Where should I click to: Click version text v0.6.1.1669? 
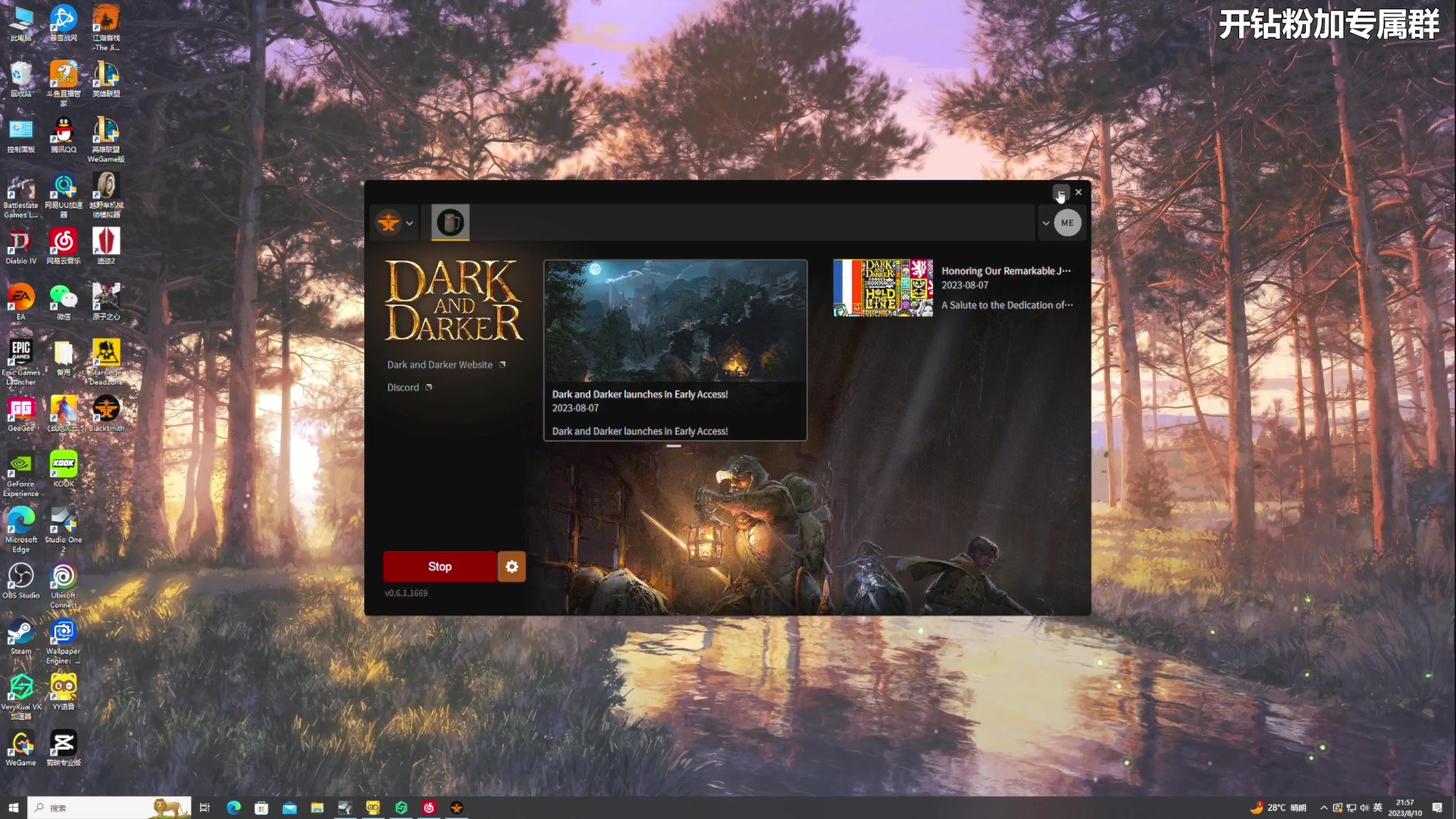406,593
